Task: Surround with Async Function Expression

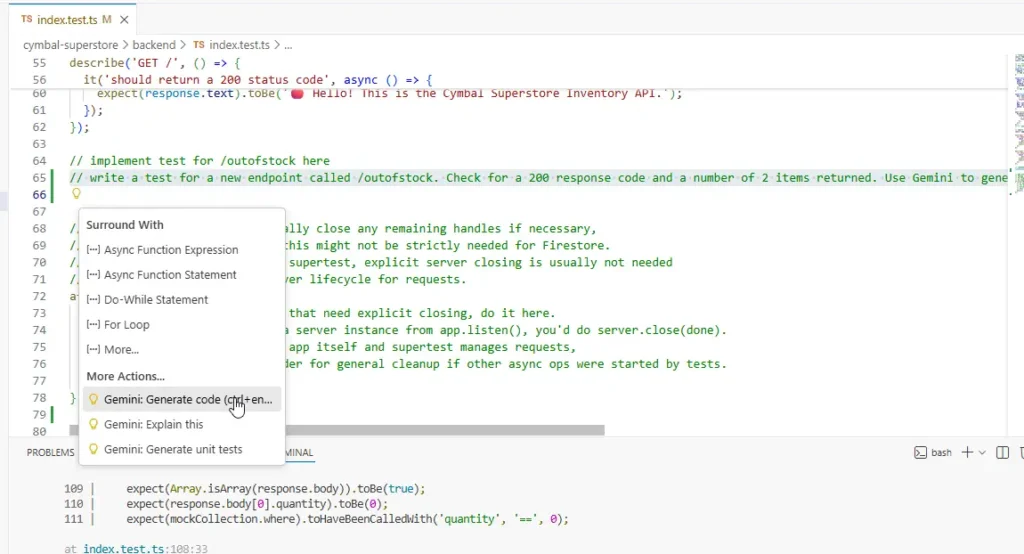Action: (x=171, y=250)
